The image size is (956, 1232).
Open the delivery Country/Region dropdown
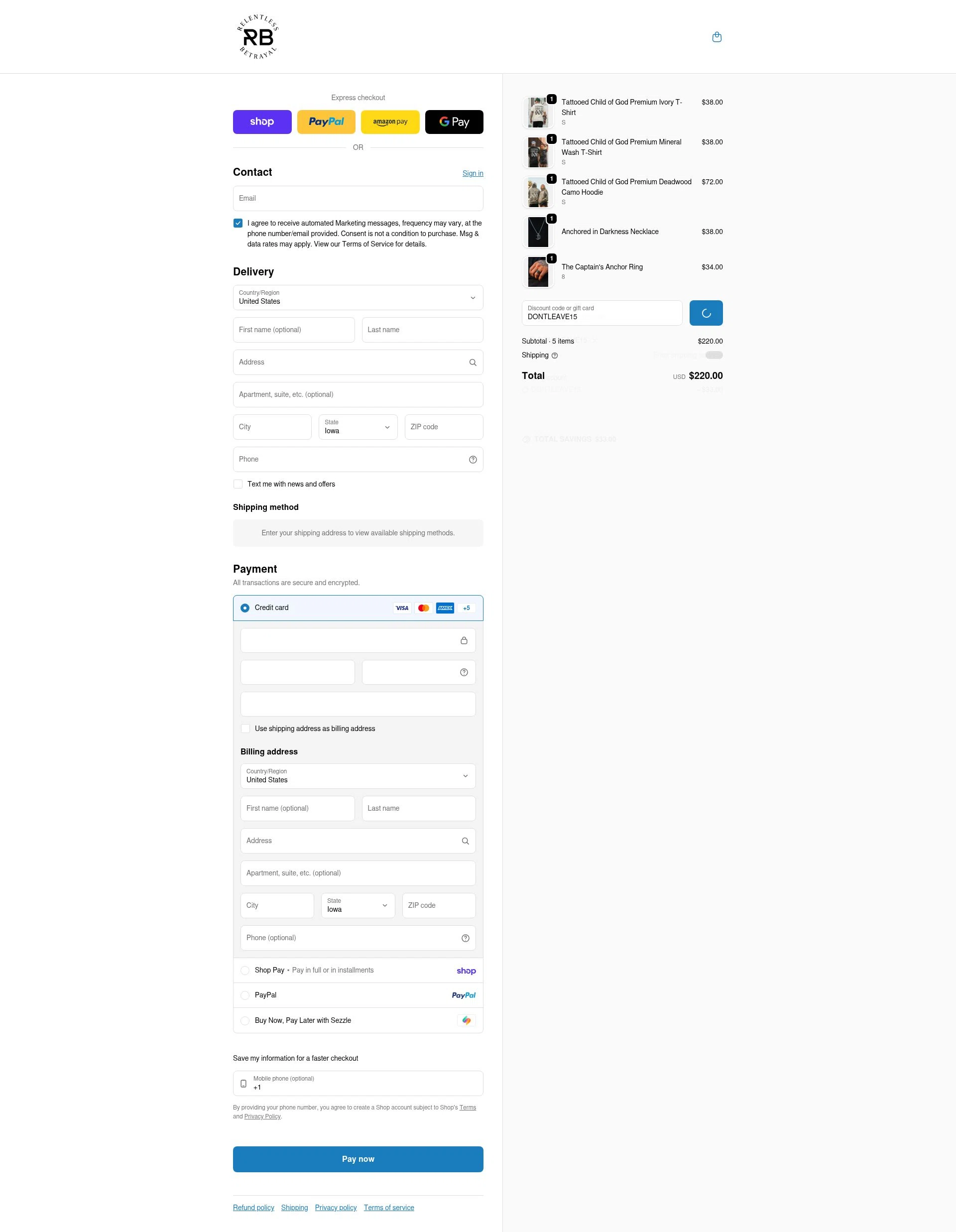358,298
